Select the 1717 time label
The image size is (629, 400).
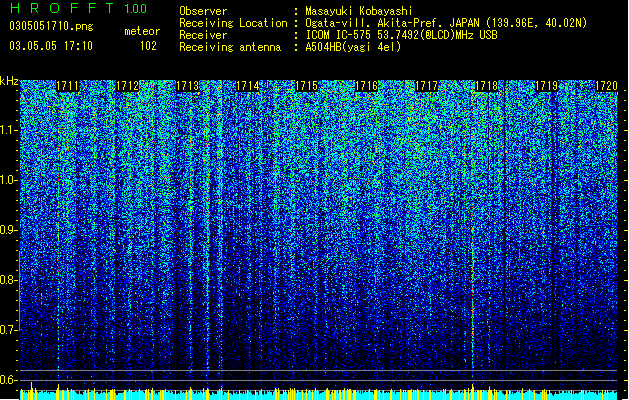tap(426, 86)
